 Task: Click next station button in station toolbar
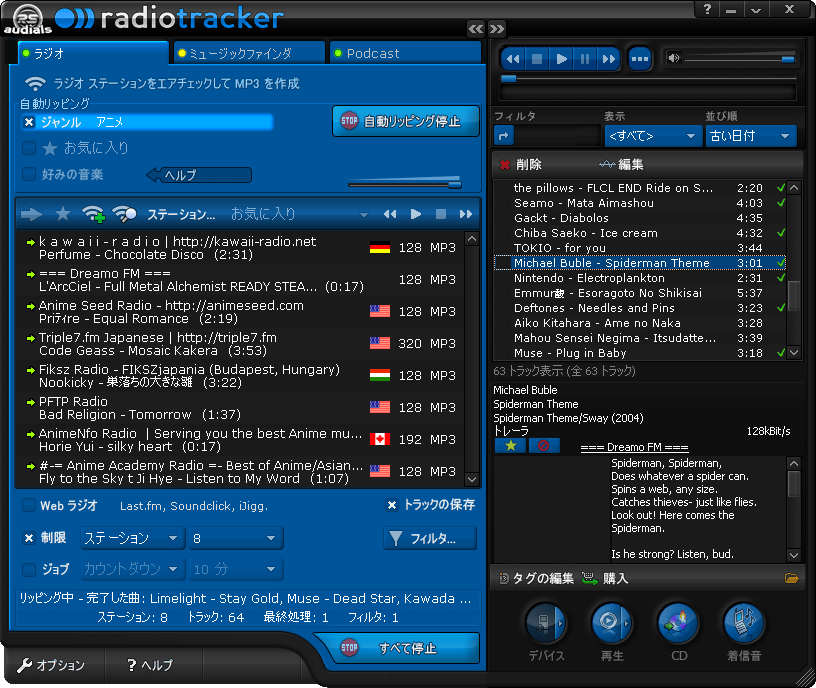466,214
